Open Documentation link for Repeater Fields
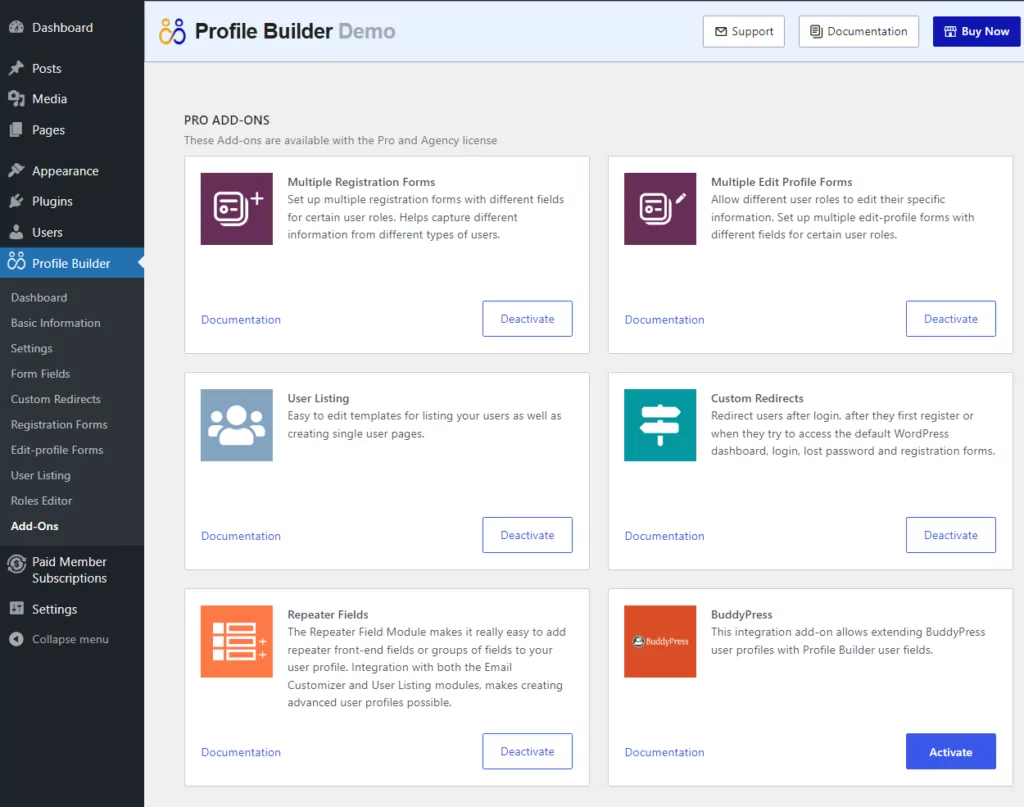 pos(241,752)
